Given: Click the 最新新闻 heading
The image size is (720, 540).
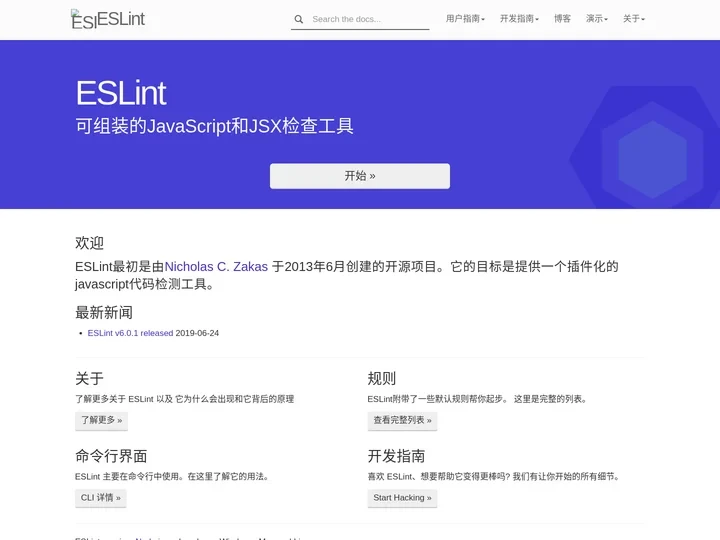Looking at the screenshot, I should tap(104, 313).
